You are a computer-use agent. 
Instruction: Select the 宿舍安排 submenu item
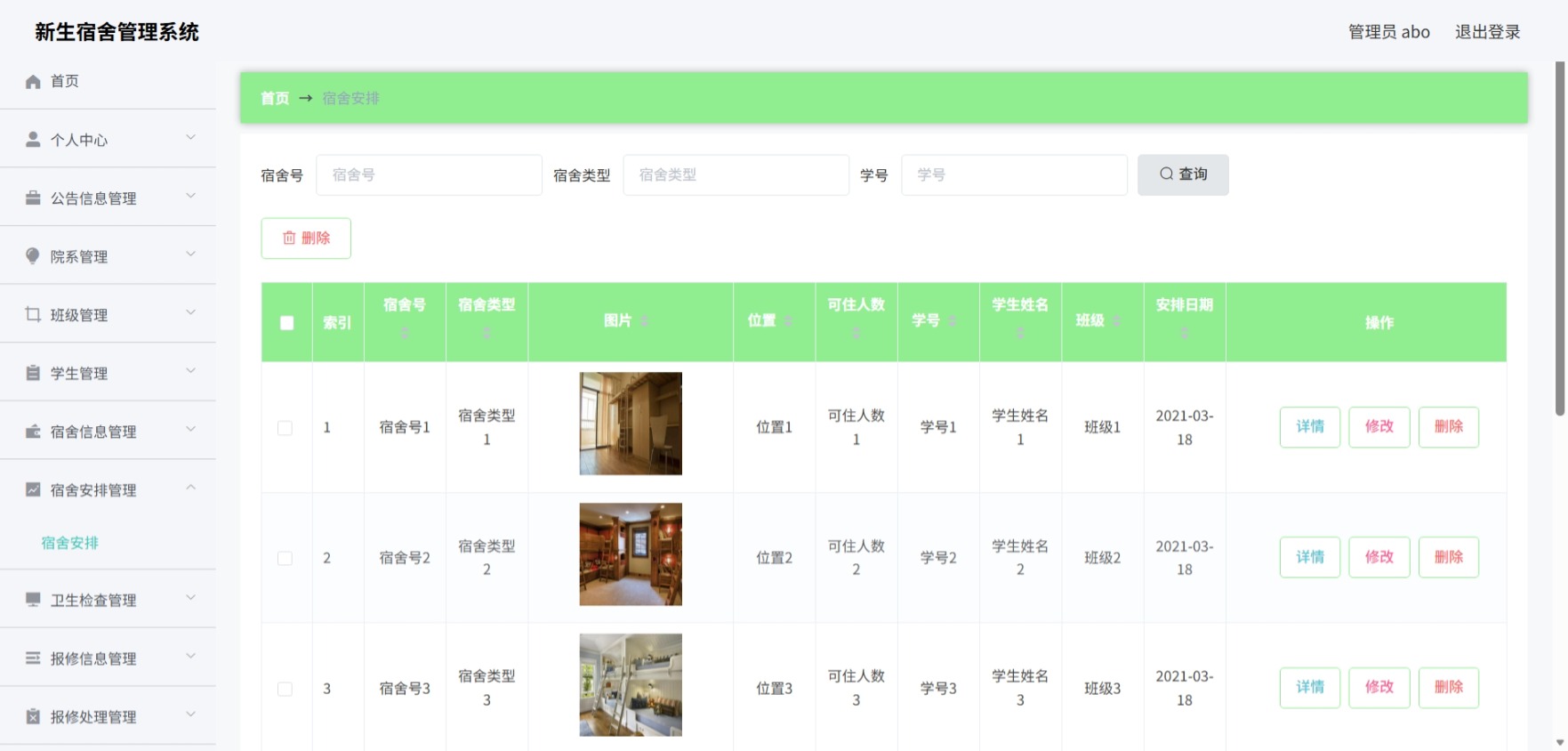pos(69,543)
